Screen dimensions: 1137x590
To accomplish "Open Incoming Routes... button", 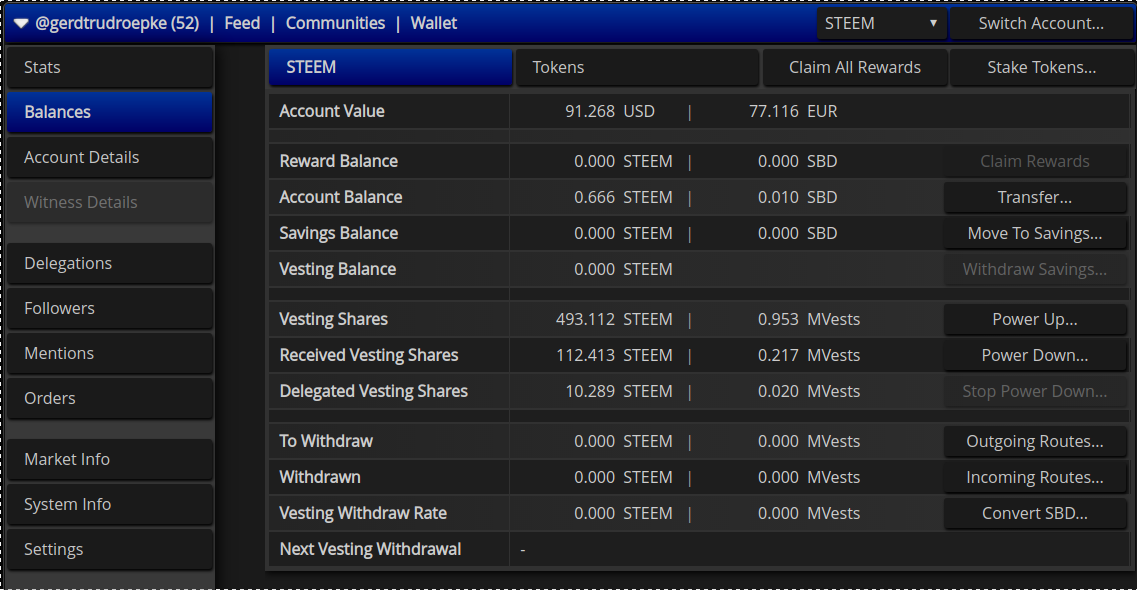I will pyautogui.click(x=1035, y=477).
